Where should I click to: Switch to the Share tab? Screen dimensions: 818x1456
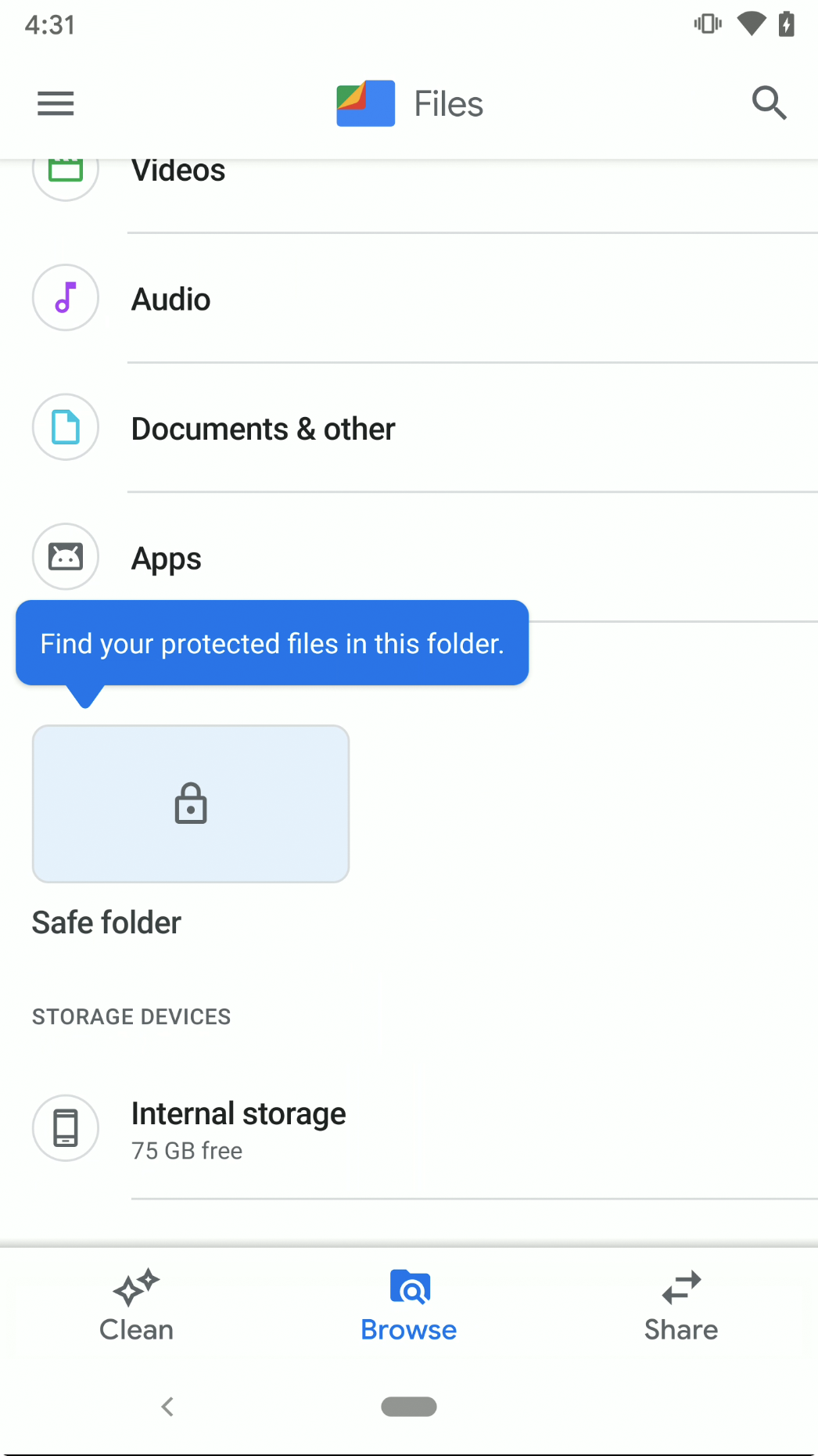pyautogui.click(x=680, y=1304)
